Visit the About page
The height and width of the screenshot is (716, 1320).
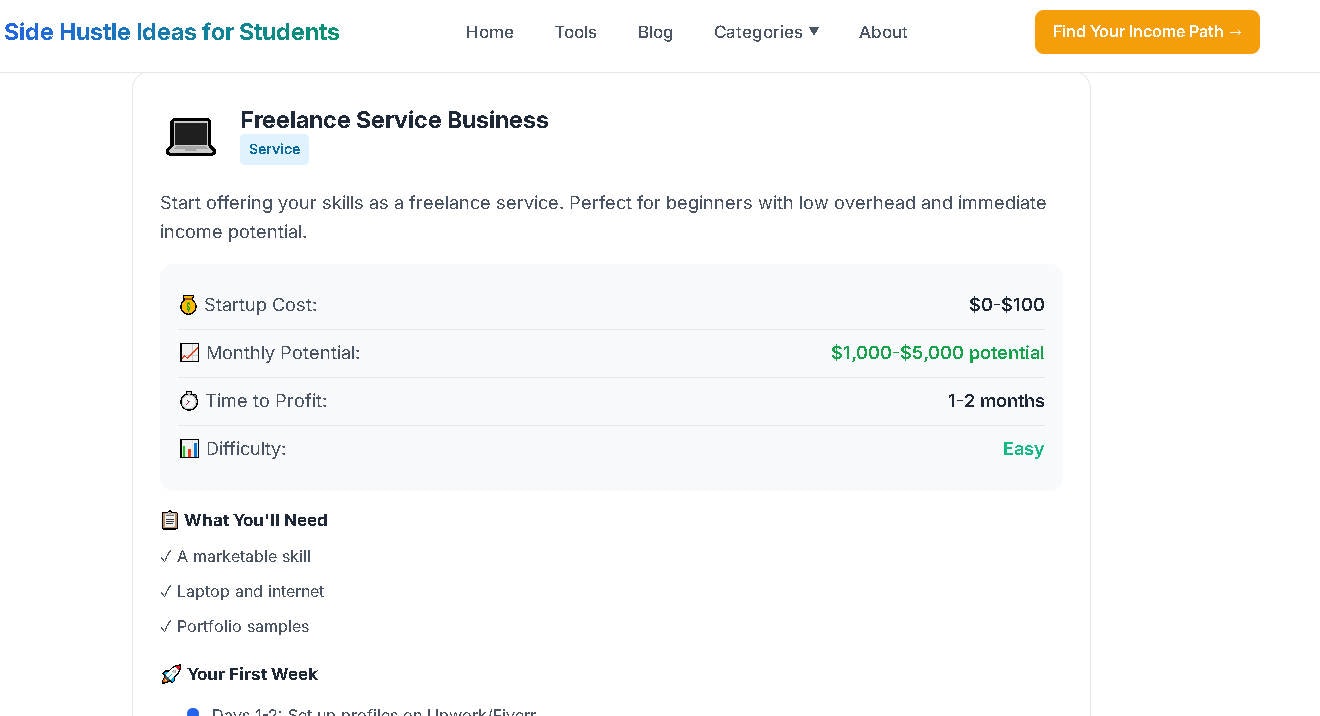click(x=883, y=32)
